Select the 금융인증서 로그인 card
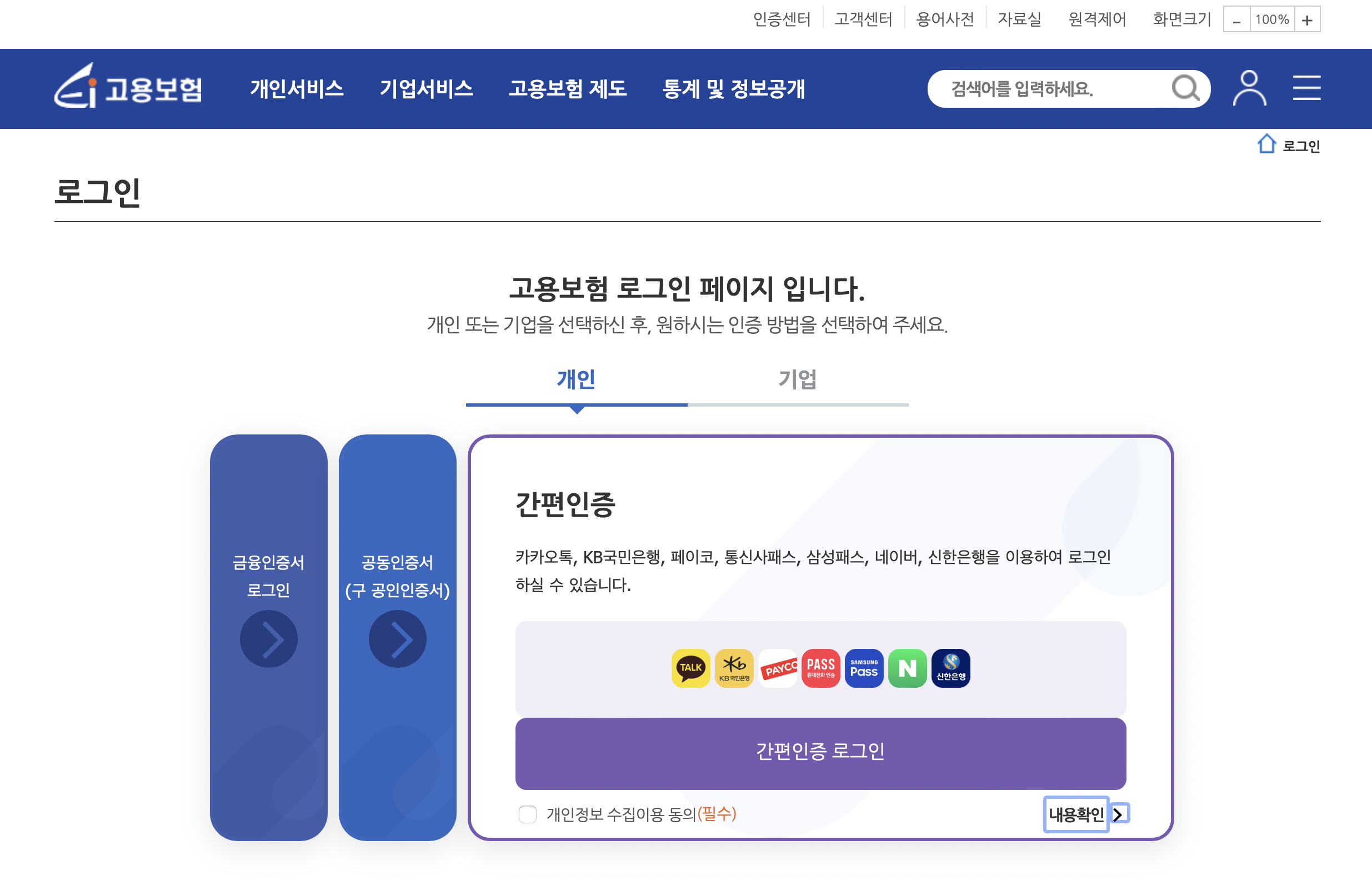The image size is (1372, 880). 268,637
